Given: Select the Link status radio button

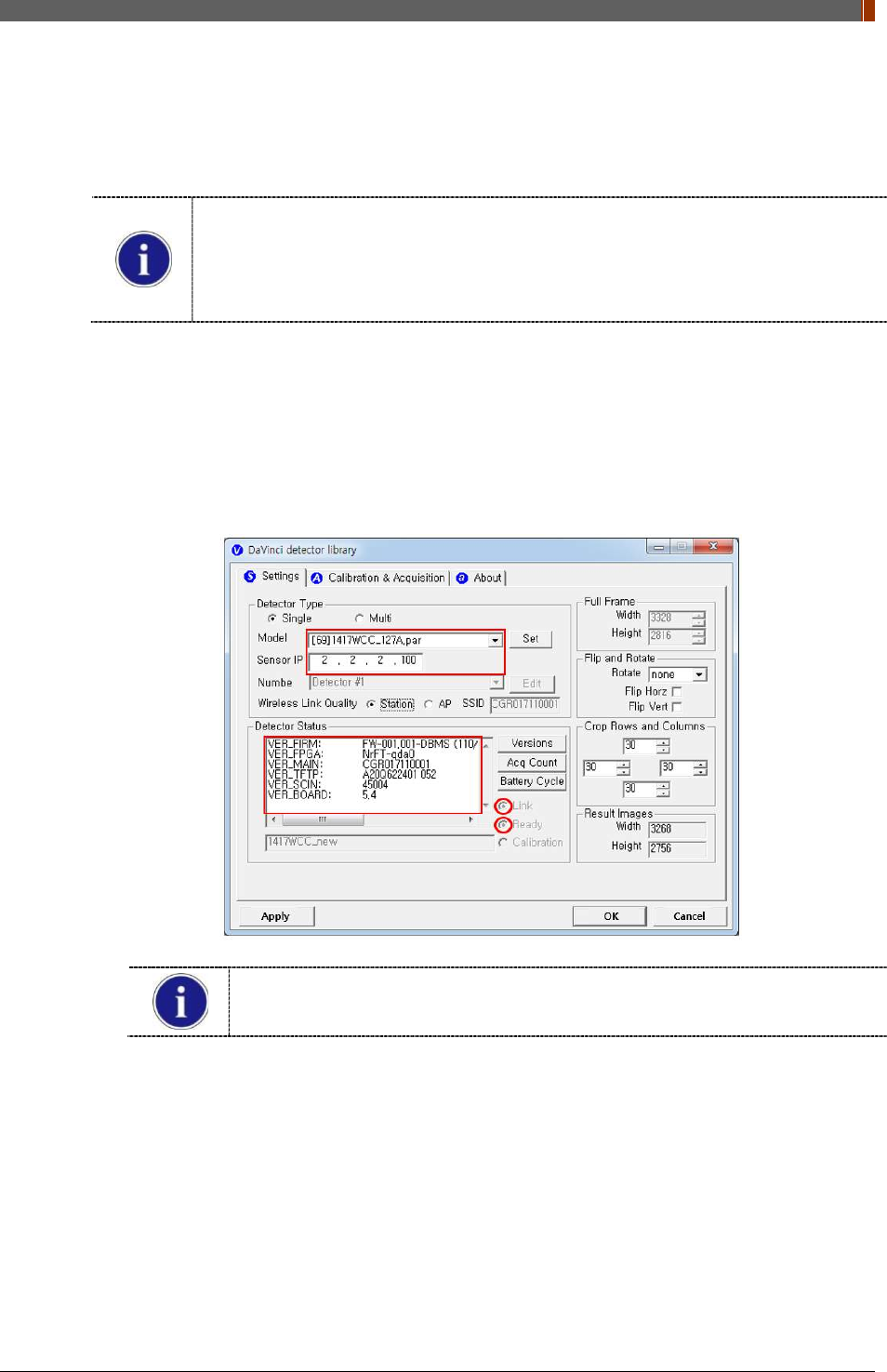Looking at the screenshot, I should coord(503,806).
